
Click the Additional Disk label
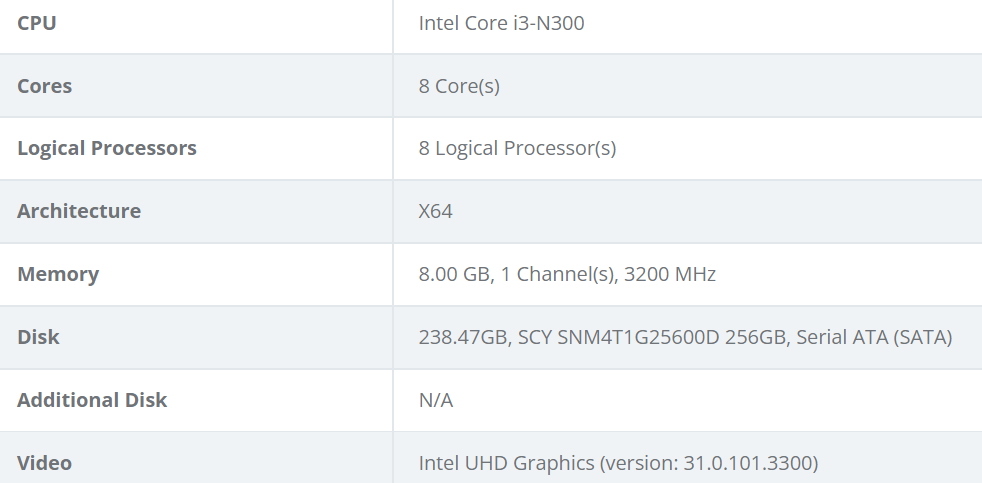(92, 400)
